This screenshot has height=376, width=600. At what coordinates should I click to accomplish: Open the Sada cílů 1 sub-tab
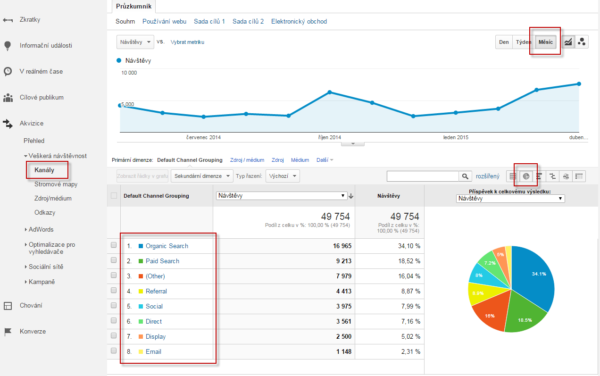[x=209, y=22]
